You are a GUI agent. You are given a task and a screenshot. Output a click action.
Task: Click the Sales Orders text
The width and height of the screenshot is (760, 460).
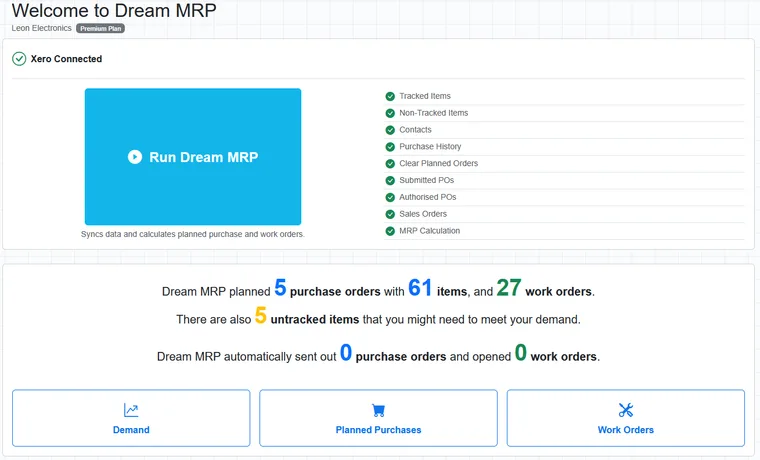[x=423, y=214]
